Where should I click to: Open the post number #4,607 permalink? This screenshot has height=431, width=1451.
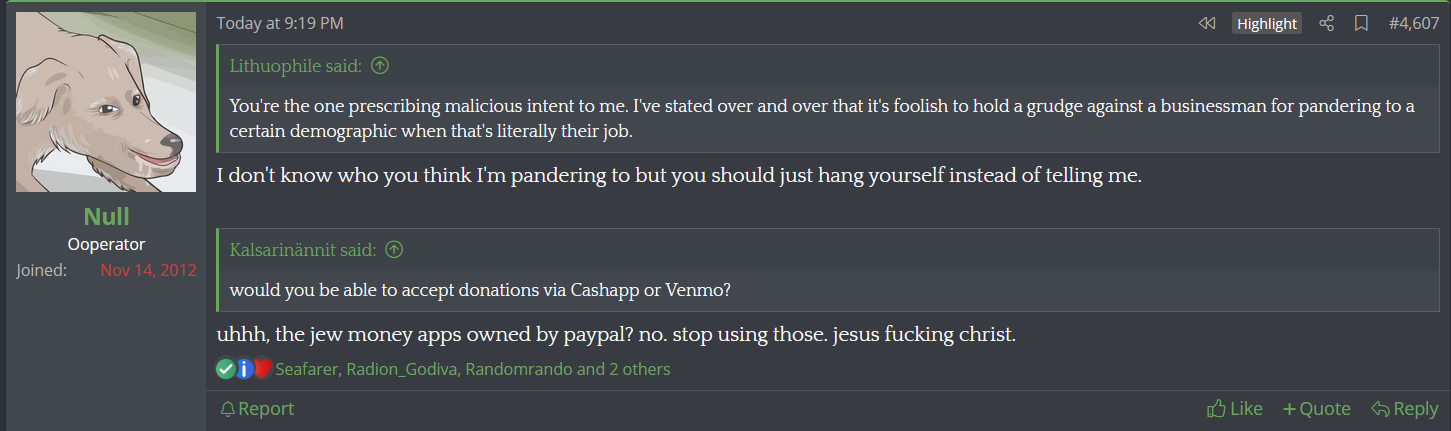(1413, 23)
